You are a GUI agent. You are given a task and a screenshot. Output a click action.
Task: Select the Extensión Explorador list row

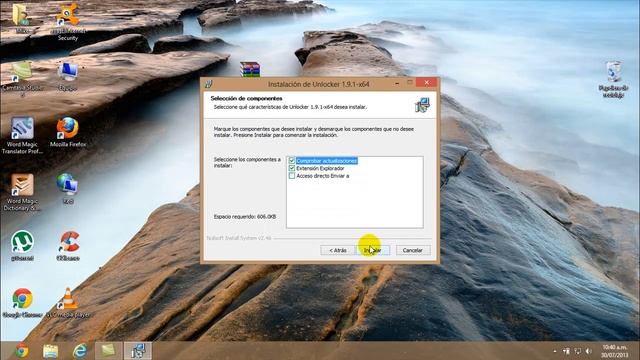tap(320, 168)
